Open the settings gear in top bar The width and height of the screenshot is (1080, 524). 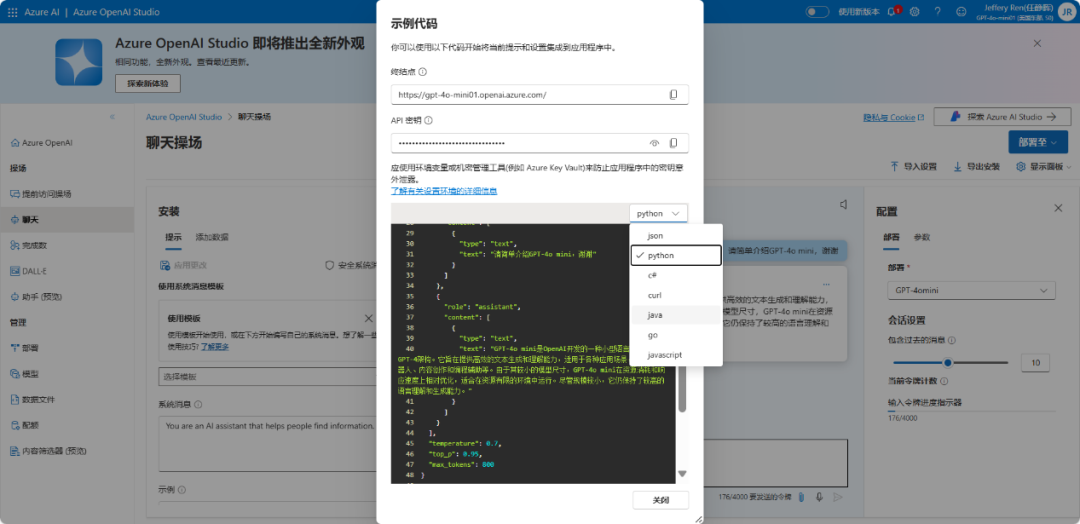point(915,11)
